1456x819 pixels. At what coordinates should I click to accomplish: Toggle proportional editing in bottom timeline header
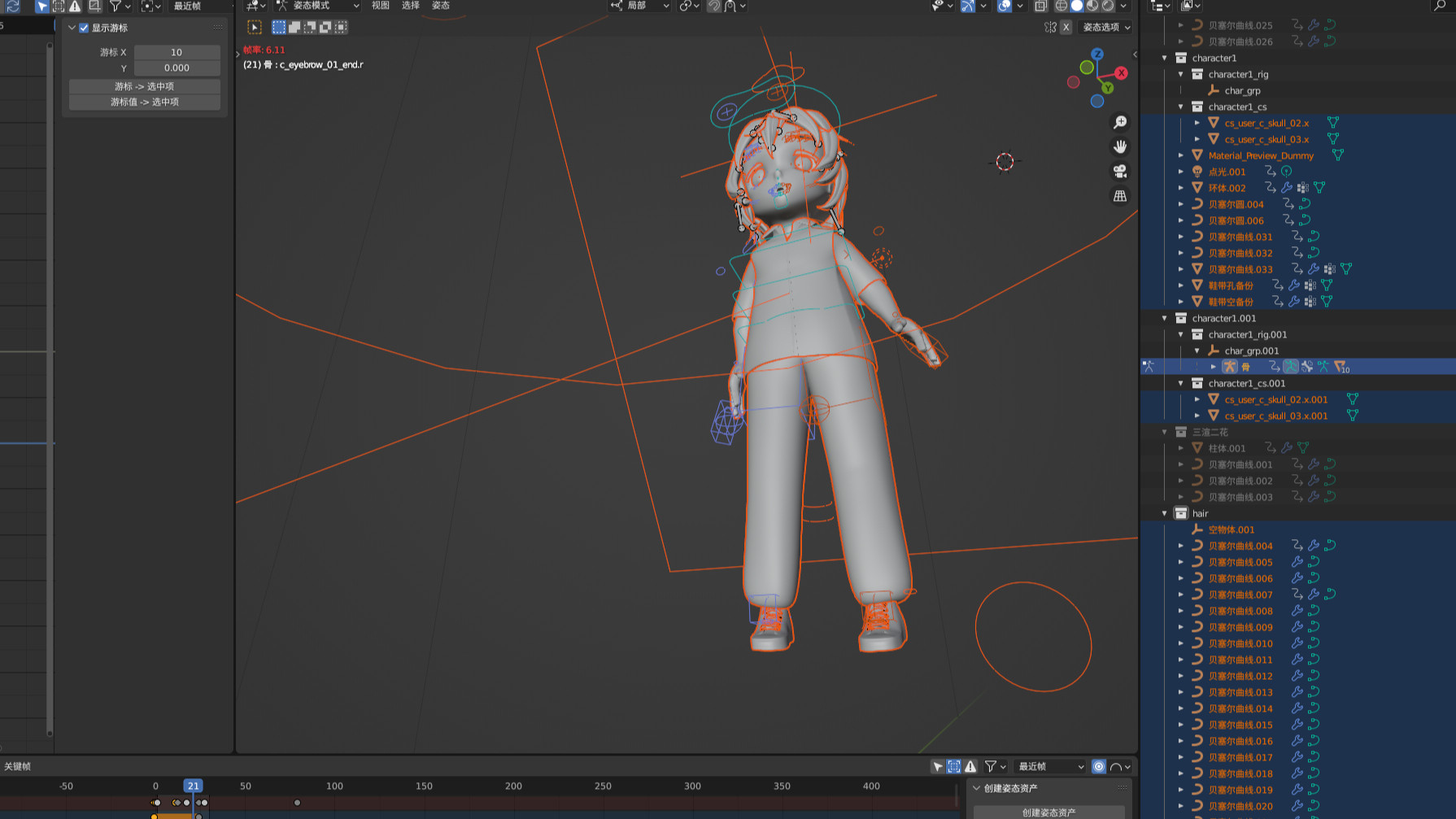pyautogui.click(x=1099, y=766)
